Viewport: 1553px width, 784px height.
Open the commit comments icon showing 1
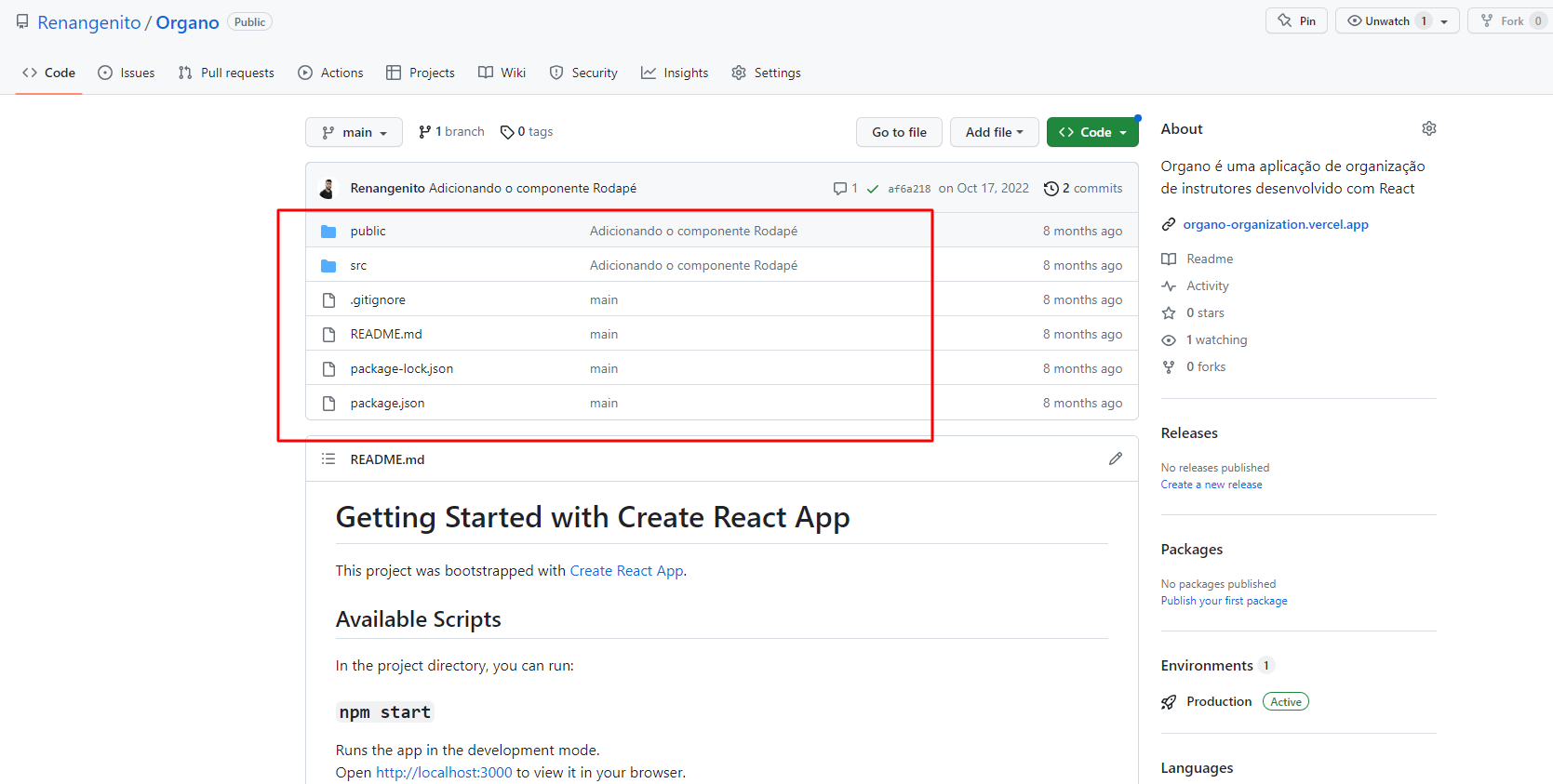[x=845, y=188]
